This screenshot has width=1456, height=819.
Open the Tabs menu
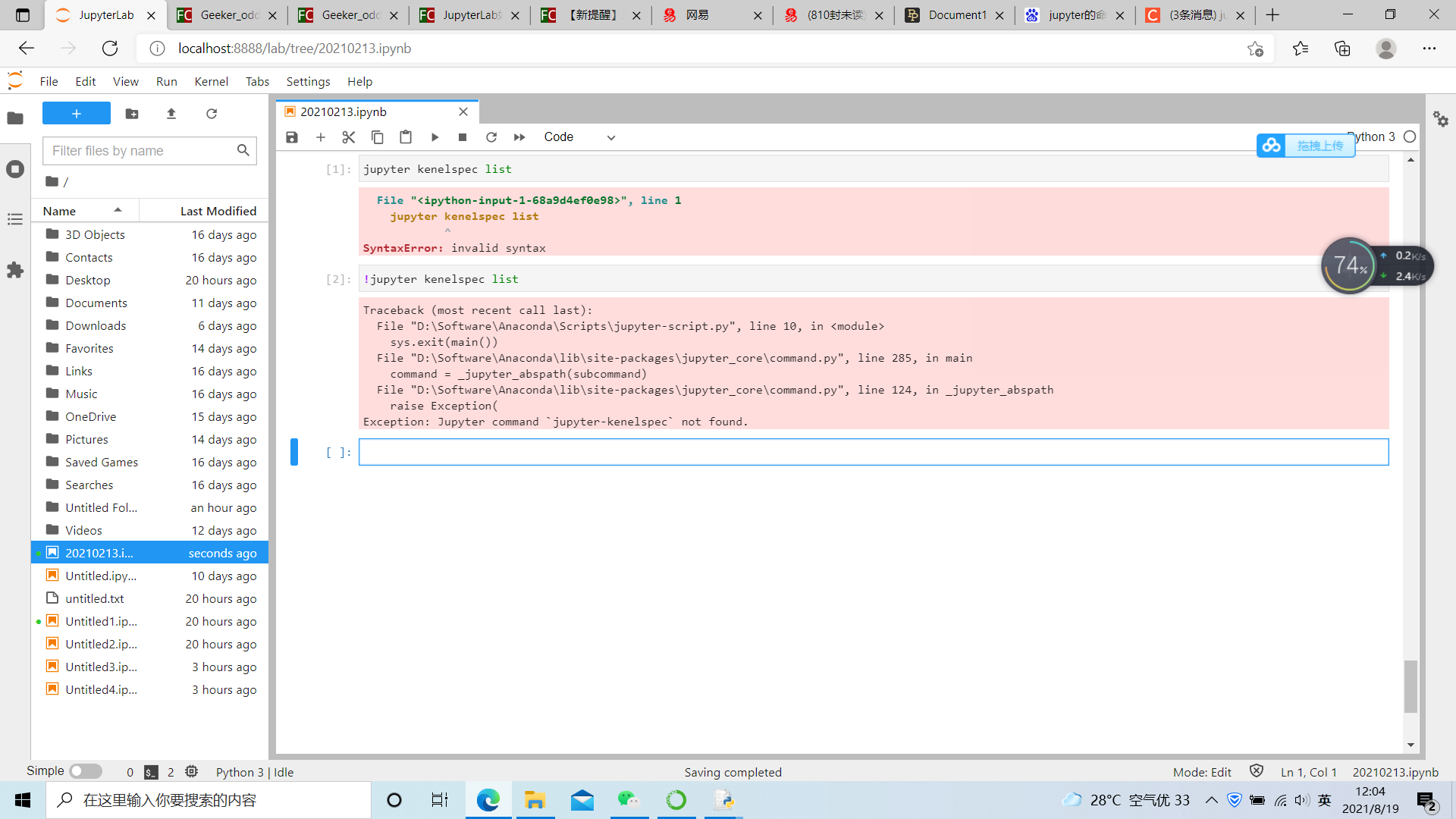(257, 81)
